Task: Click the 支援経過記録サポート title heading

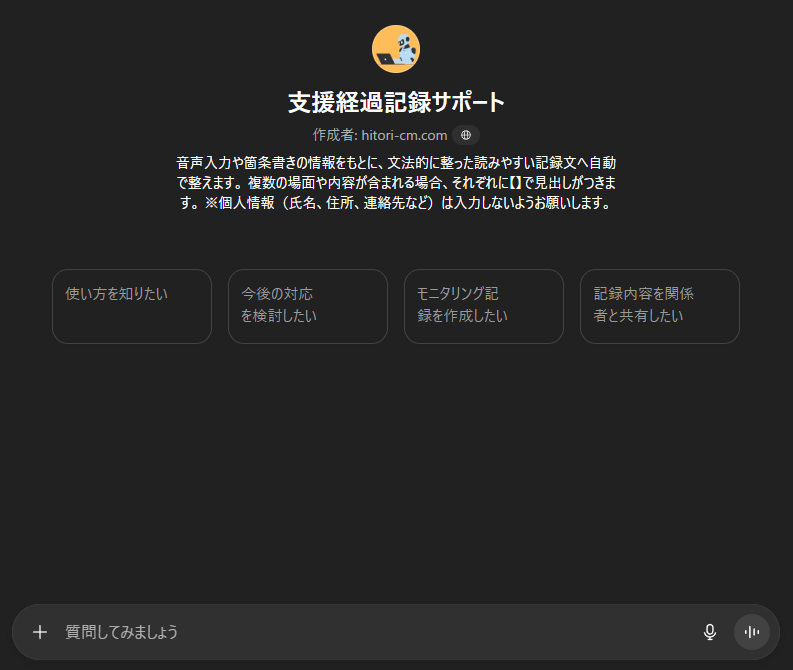Action: tap(396, 102)
